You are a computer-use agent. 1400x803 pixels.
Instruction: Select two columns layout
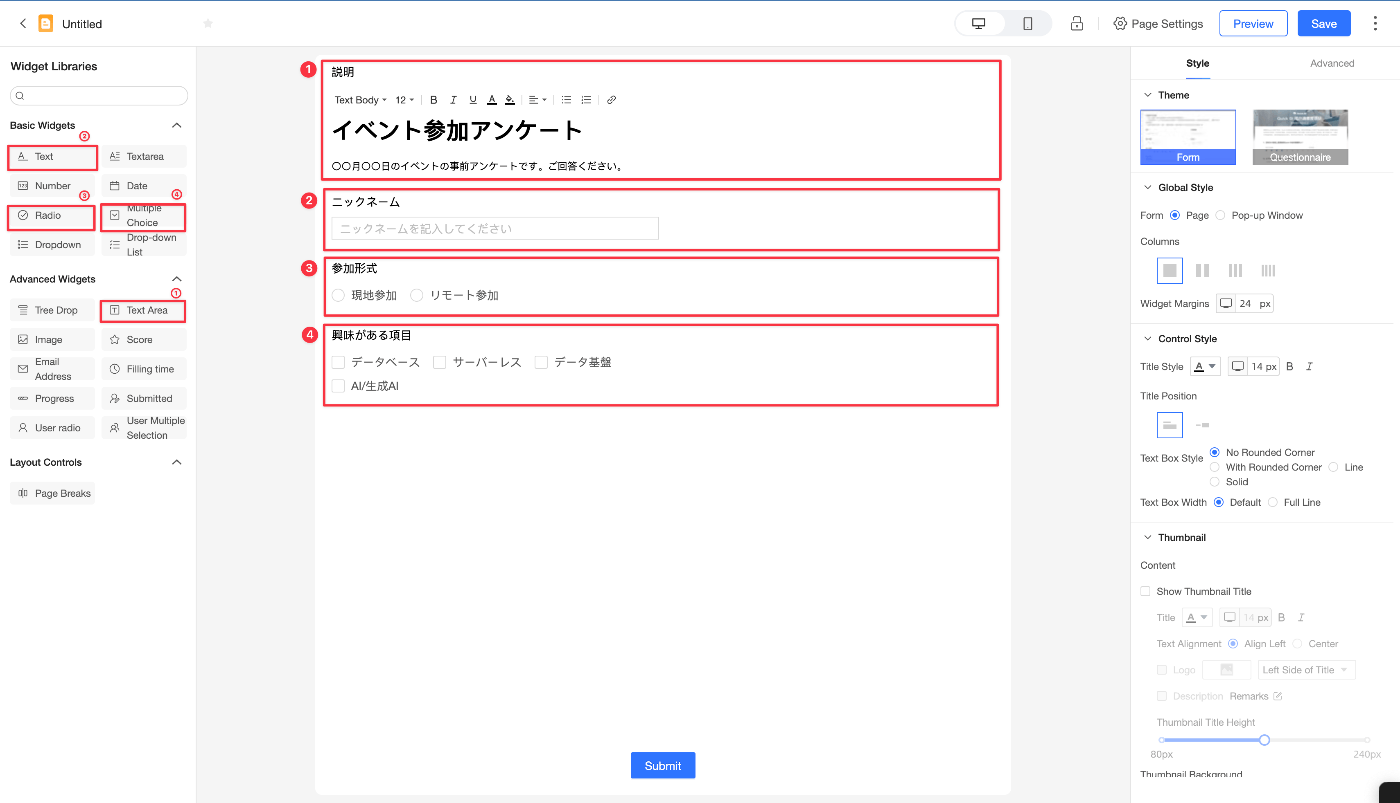pos(1202,270)
